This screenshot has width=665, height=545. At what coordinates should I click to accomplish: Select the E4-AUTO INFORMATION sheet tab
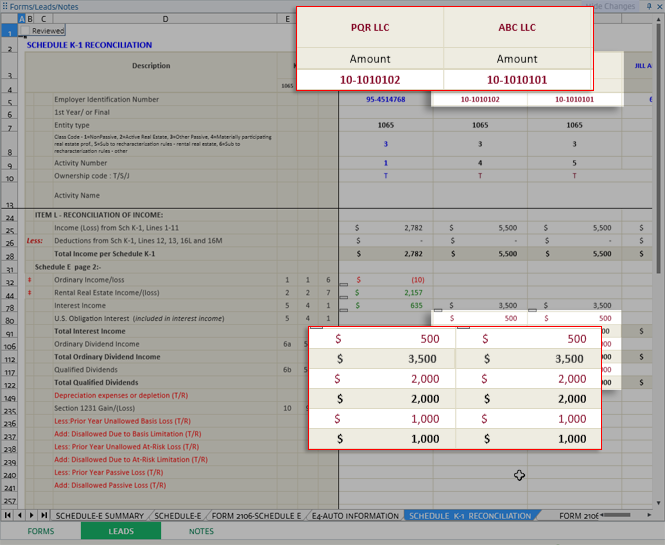[355, 516]
